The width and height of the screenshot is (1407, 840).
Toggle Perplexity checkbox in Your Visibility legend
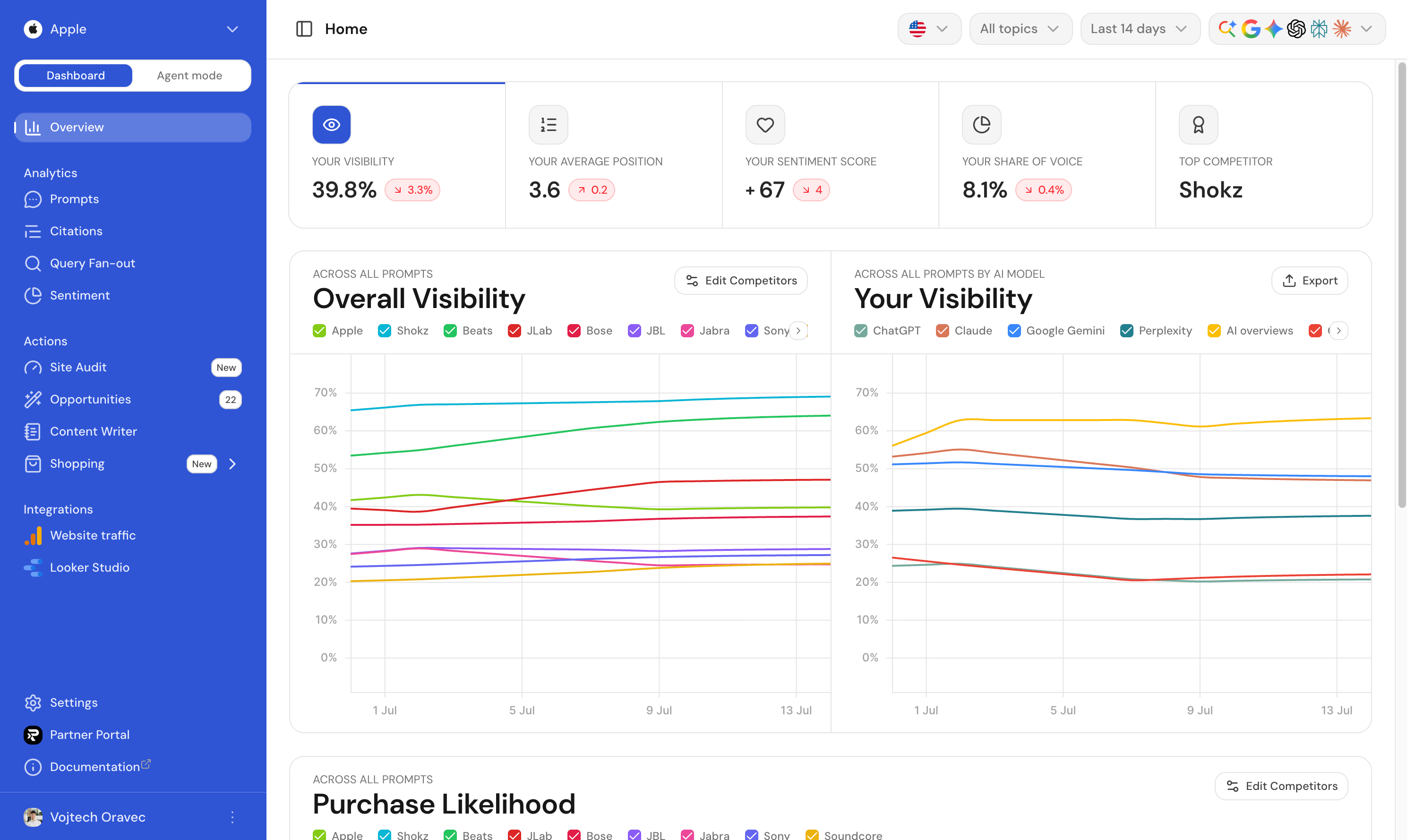1126,331
